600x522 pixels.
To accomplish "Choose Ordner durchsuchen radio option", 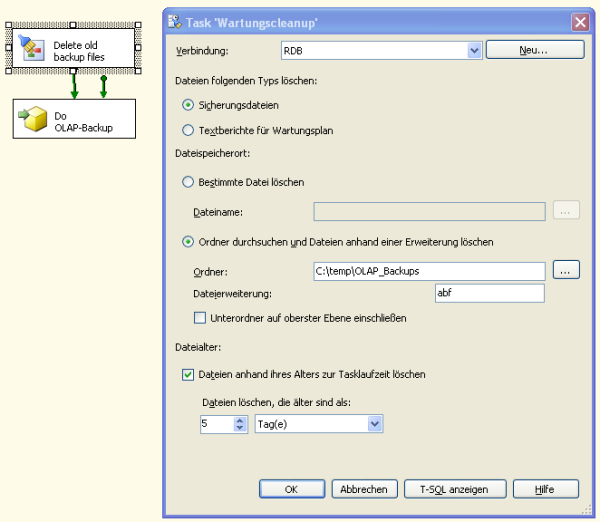I will click(x=188, y=241).
